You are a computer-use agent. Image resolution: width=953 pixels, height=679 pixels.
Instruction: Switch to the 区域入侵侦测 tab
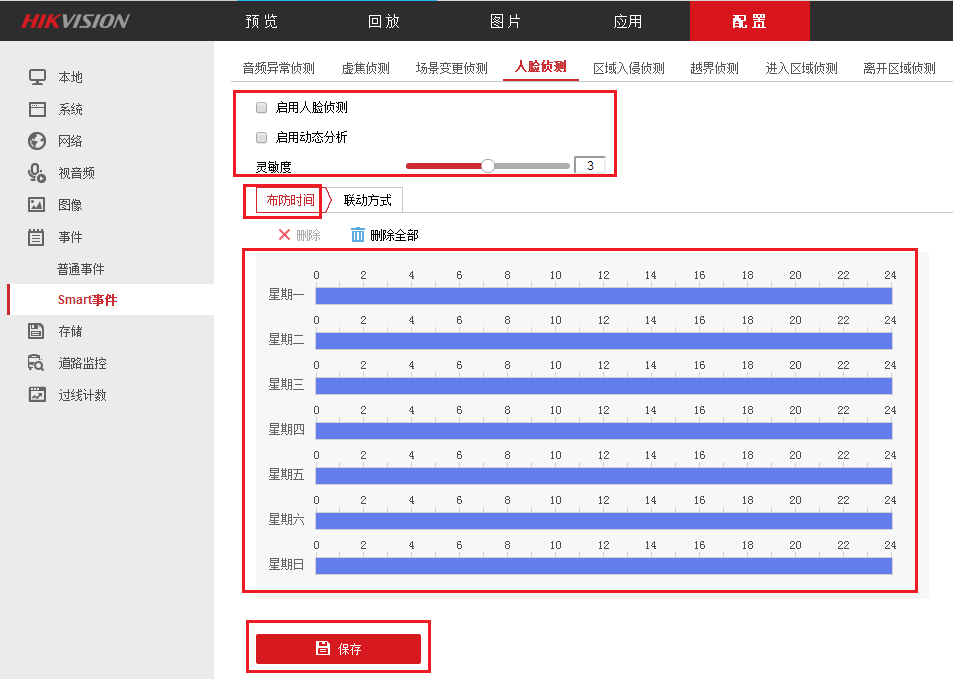click(x=628, y=68)
